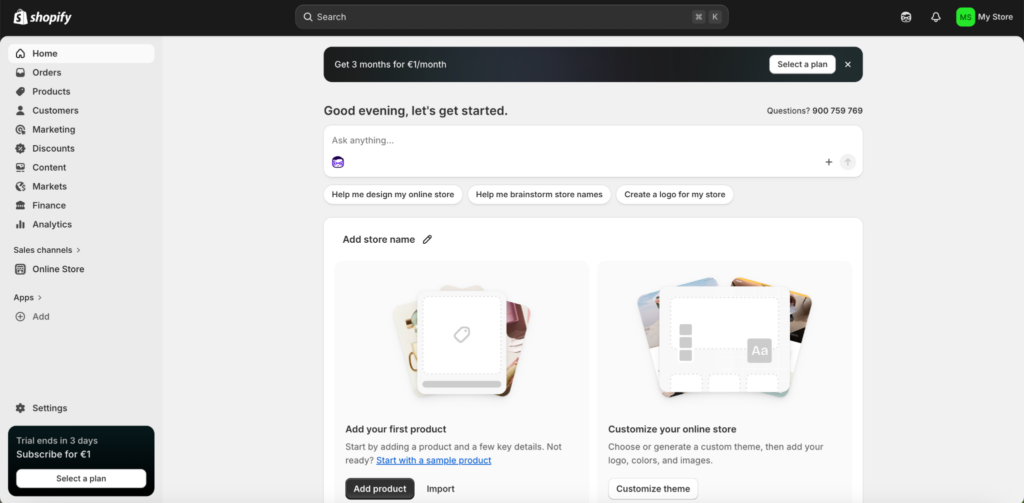Click the plus icon next to Add apps
Image resolution: width=1024 pixels, height=503 pixels.
coord(21,317)
